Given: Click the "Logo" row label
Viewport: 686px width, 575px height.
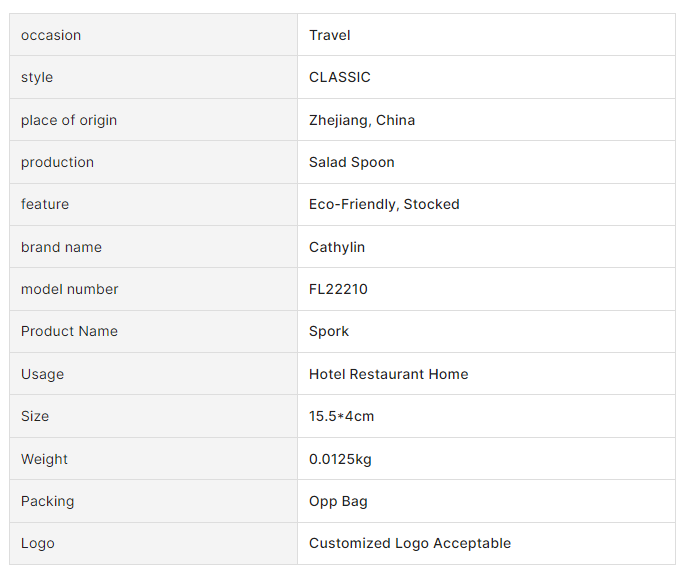Looking at the screenshot, I should point(38,543).
